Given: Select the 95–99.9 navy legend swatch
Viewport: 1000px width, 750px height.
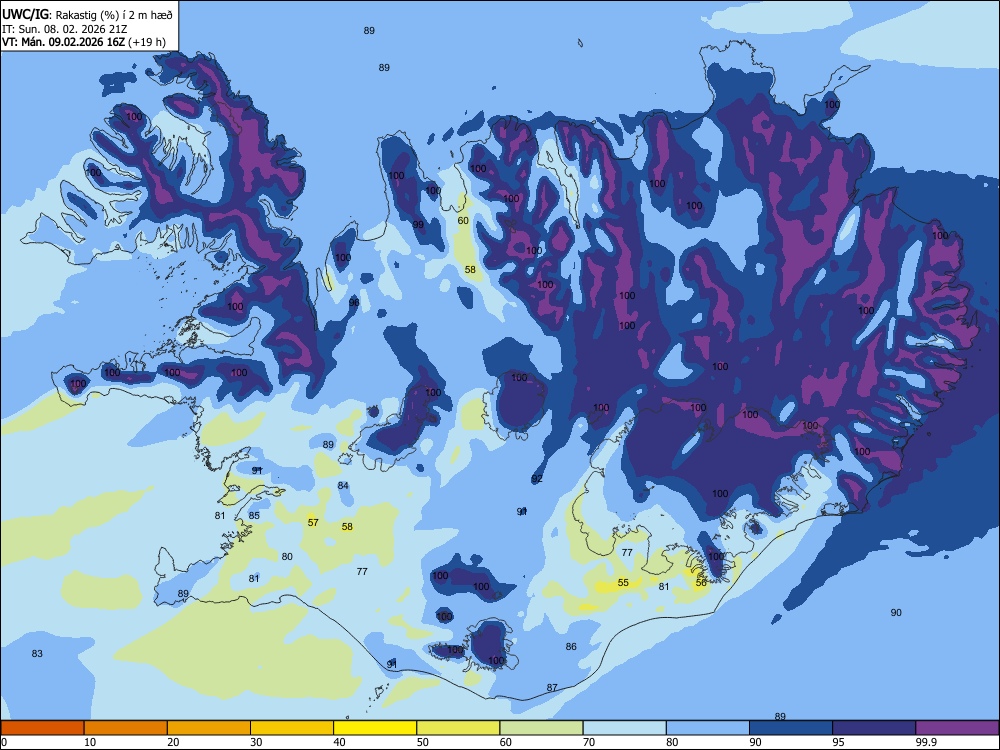Looking at the screenshot, I should (874, 728).
